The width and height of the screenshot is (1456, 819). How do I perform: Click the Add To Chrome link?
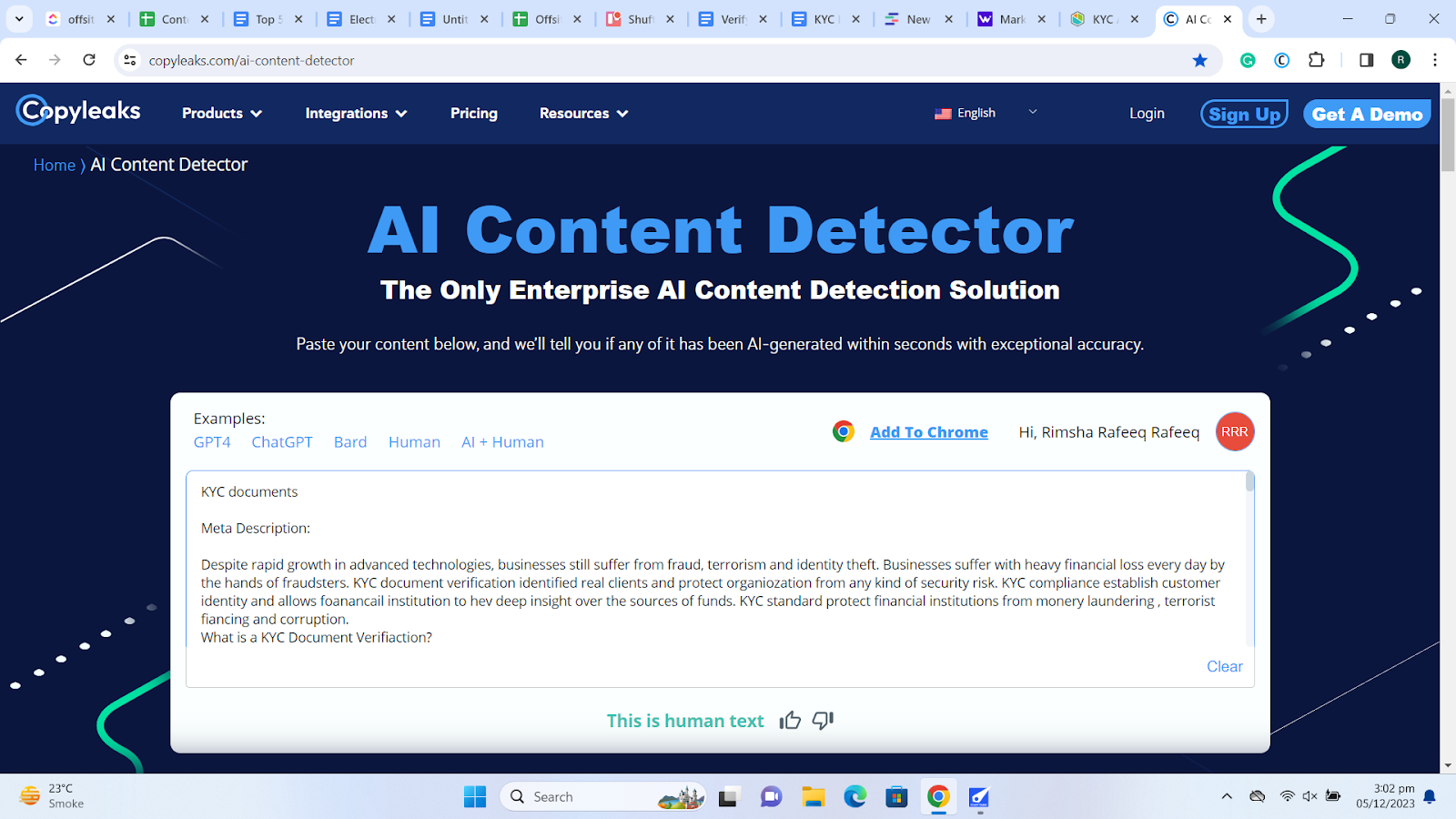929,432
